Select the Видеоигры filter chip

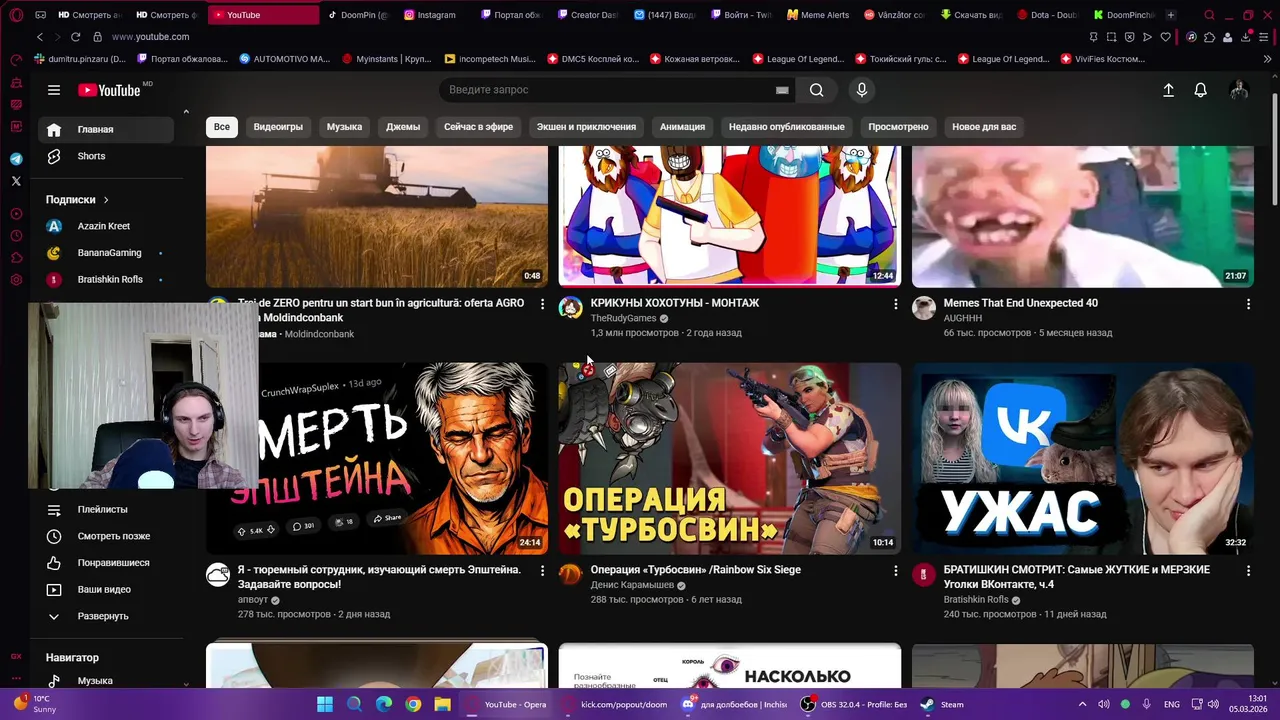pyautogui.click(x=278, y=127)
